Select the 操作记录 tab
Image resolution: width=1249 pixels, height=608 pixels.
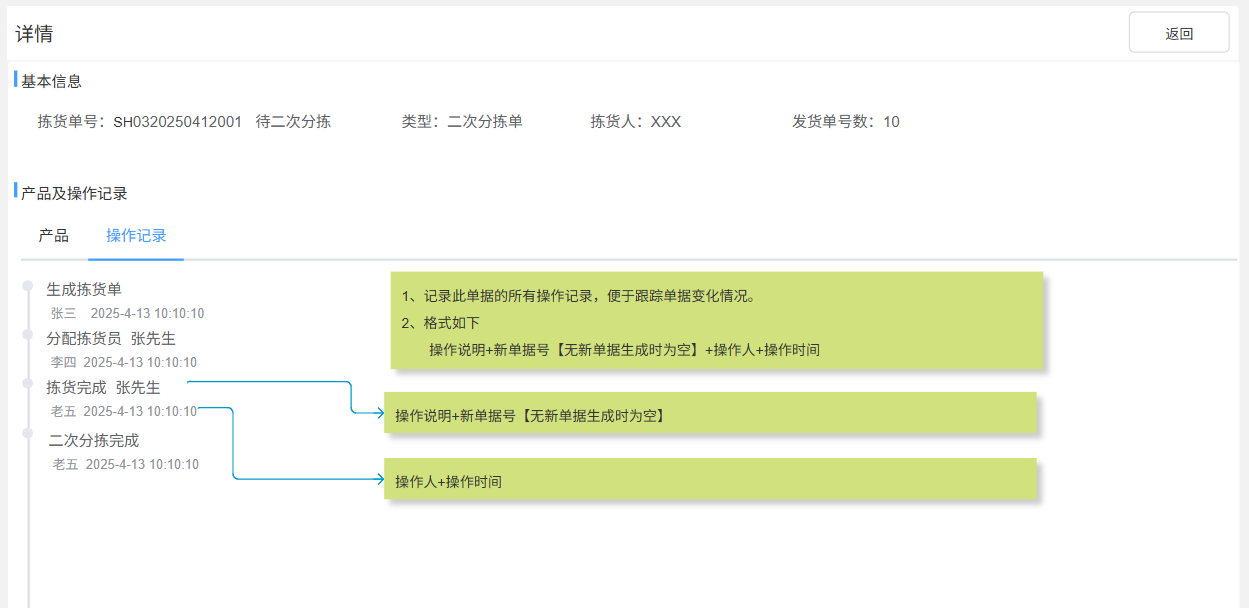tap(136, 236)
